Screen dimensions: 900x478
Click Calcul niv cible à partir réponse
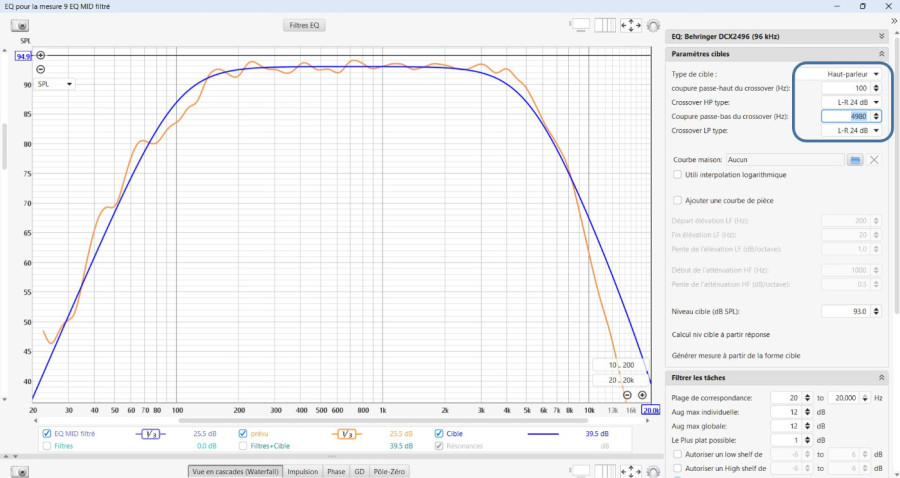click(x=721, y=335)
